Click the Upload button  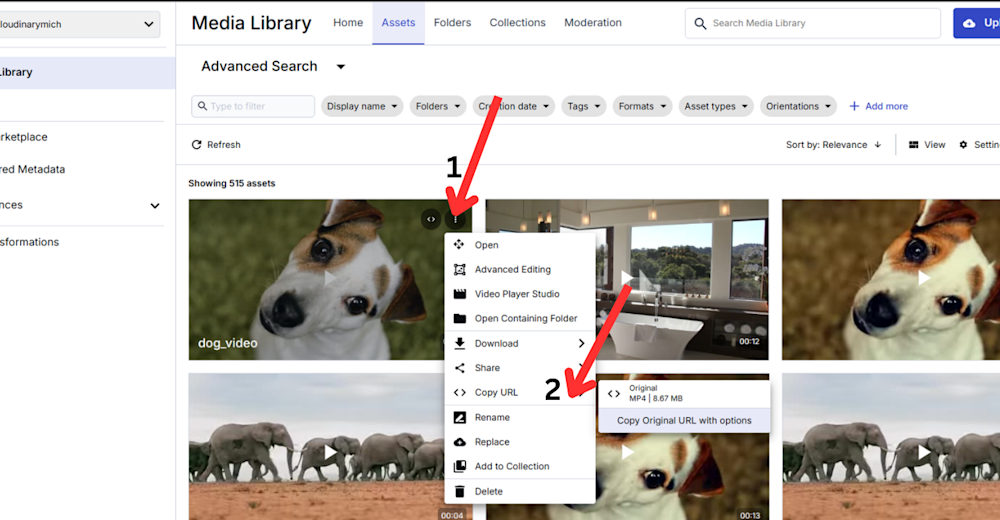[976, 23]
